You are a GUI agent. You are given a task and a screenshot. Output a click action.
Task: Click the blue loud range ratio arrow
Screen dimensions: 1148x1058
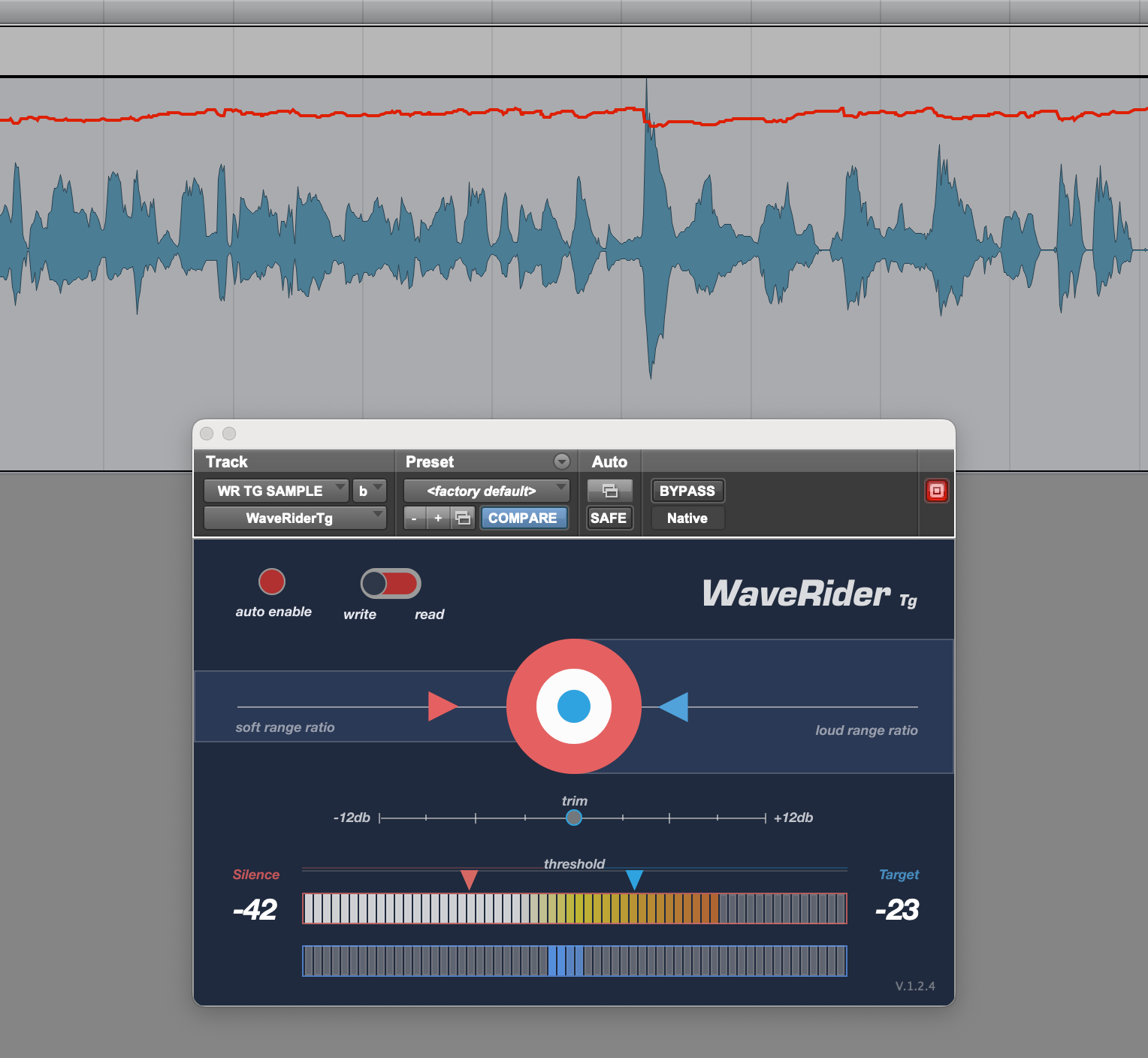pyautogui.click(x=674, y=707)
